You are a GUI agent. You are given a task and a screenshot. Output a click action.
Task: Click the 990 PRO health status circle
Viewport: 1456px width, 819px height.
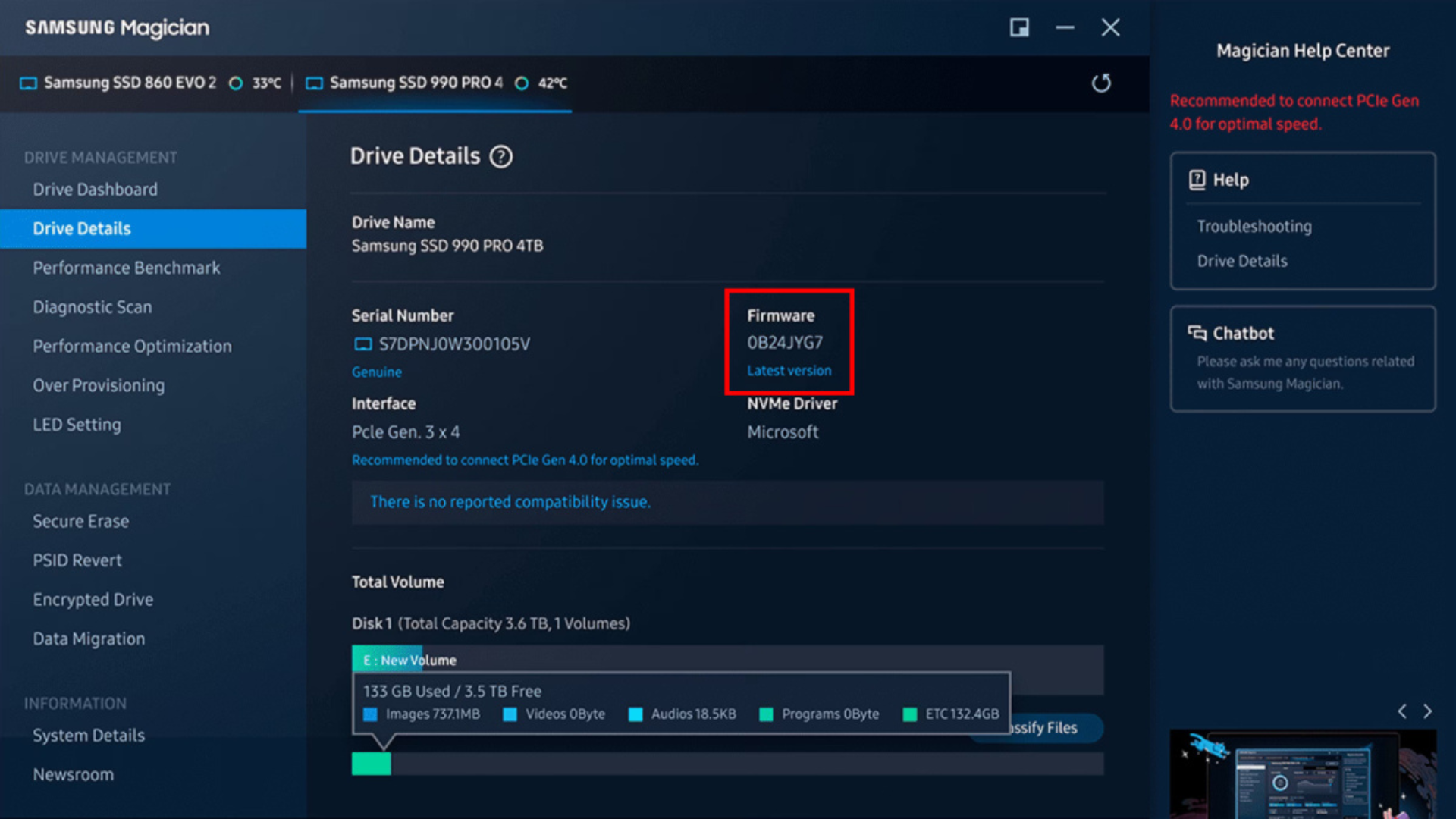[x=522, y=83]
